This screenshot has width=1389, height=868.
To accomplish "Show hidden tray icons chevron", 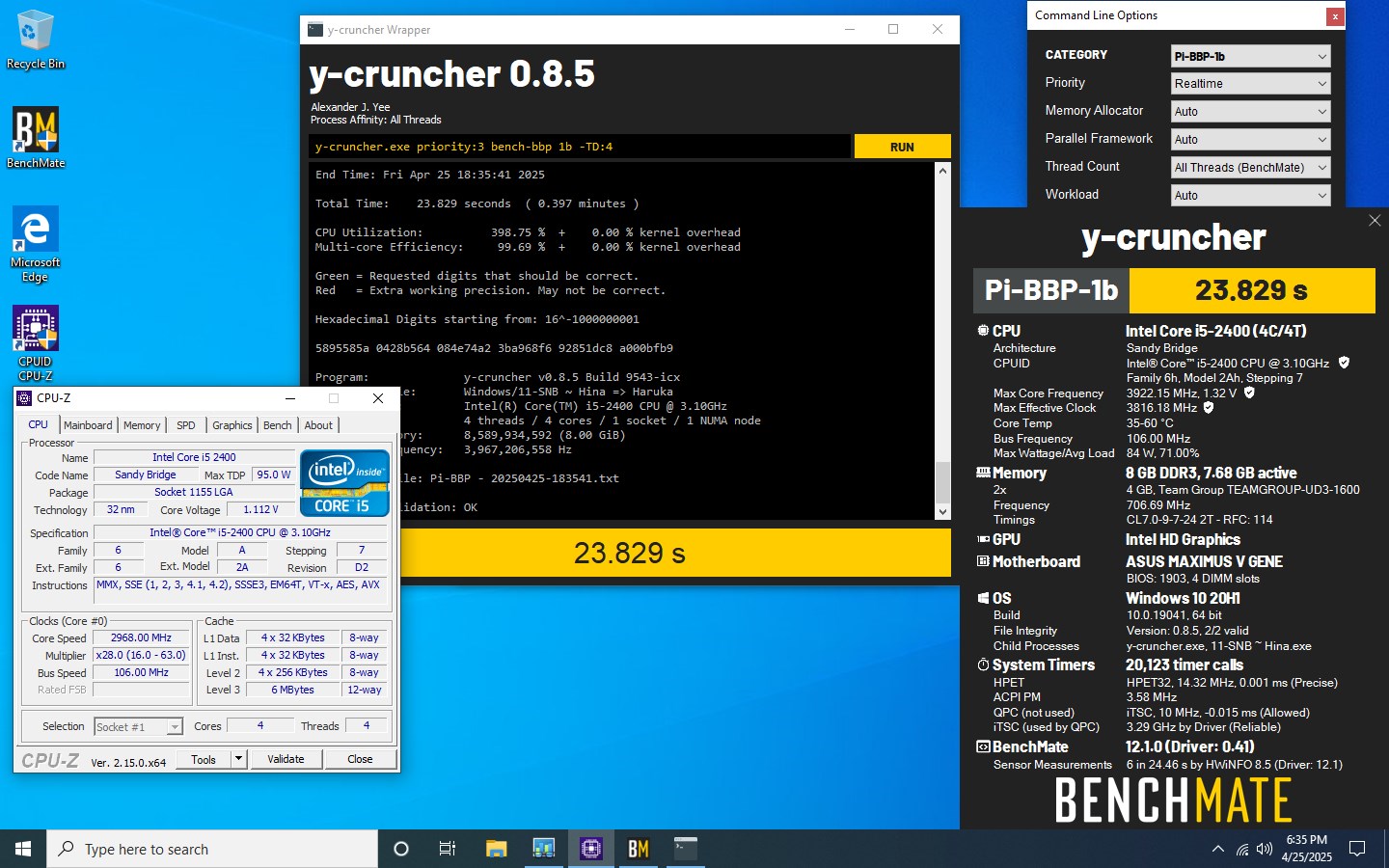I will tap(1217, 849).
